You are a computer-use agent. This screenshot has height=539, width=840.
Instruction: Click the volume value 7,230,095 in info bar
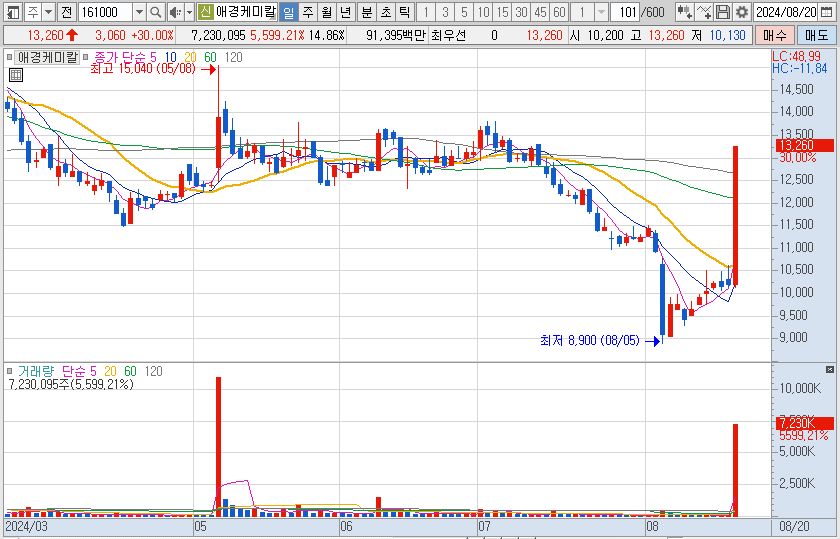(218, 36)
